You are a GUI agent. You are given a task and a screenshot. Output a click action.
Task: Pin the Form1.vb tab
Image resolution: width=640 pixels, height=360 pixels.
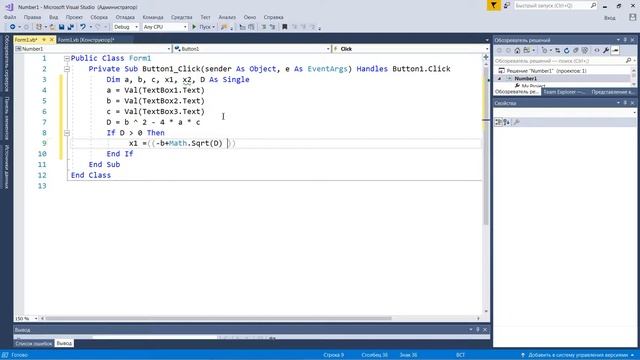coord(44,40)
